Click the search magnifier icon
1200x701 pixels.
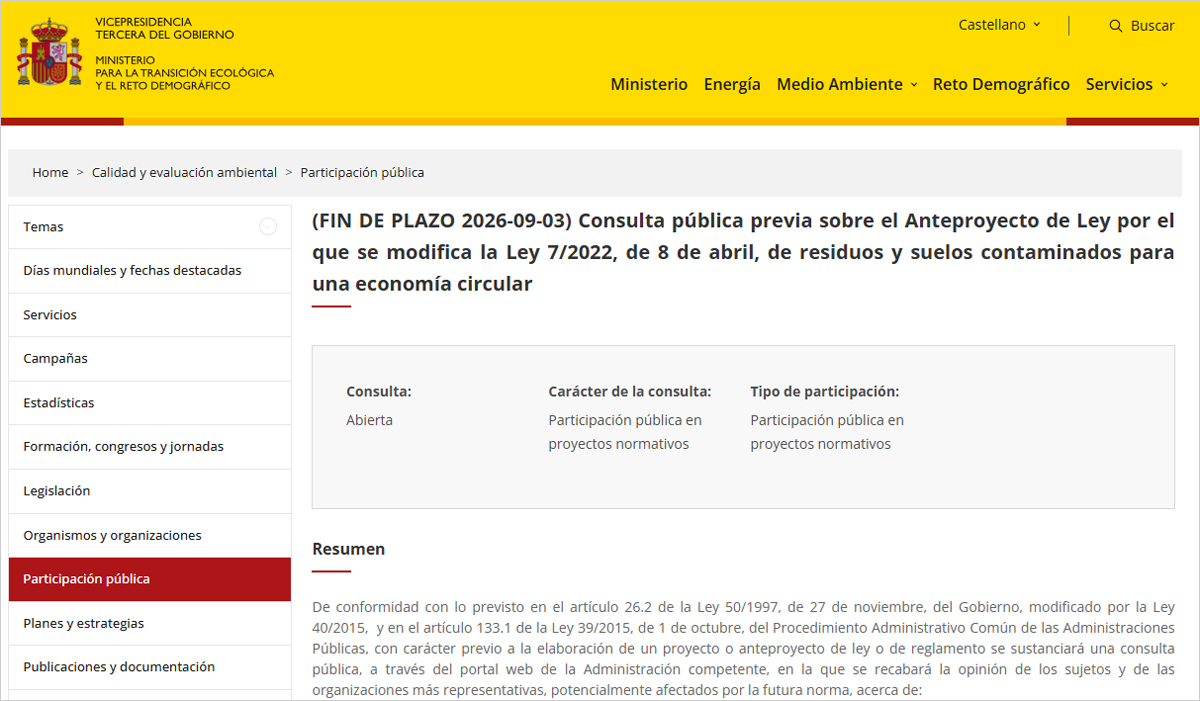point(1116,26)
